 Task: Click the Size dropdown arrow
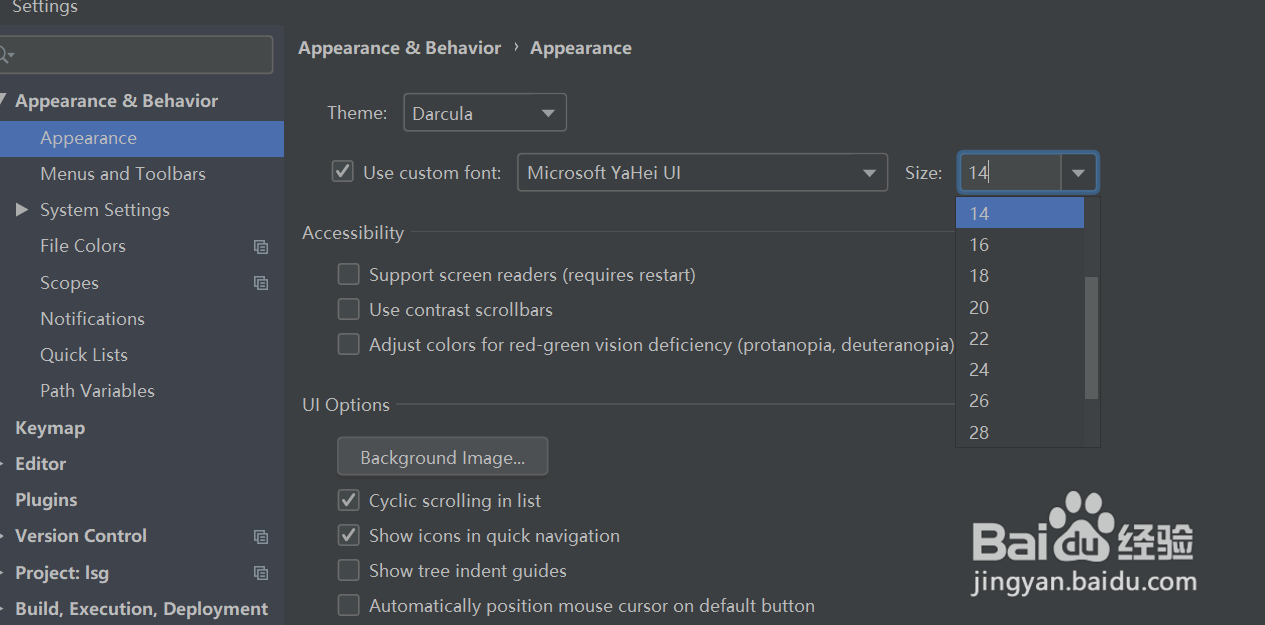pos(1078,173)
